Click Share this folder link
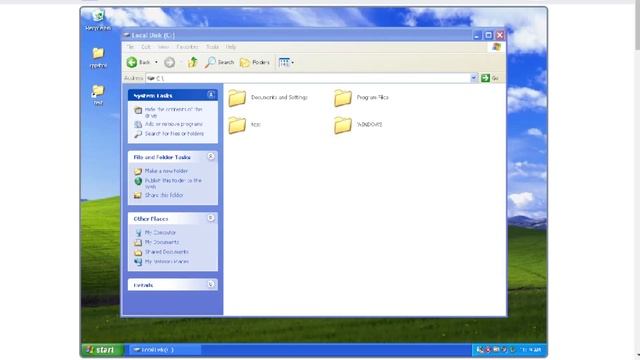Viewport: 640px width, 360px height. [164, 196]
